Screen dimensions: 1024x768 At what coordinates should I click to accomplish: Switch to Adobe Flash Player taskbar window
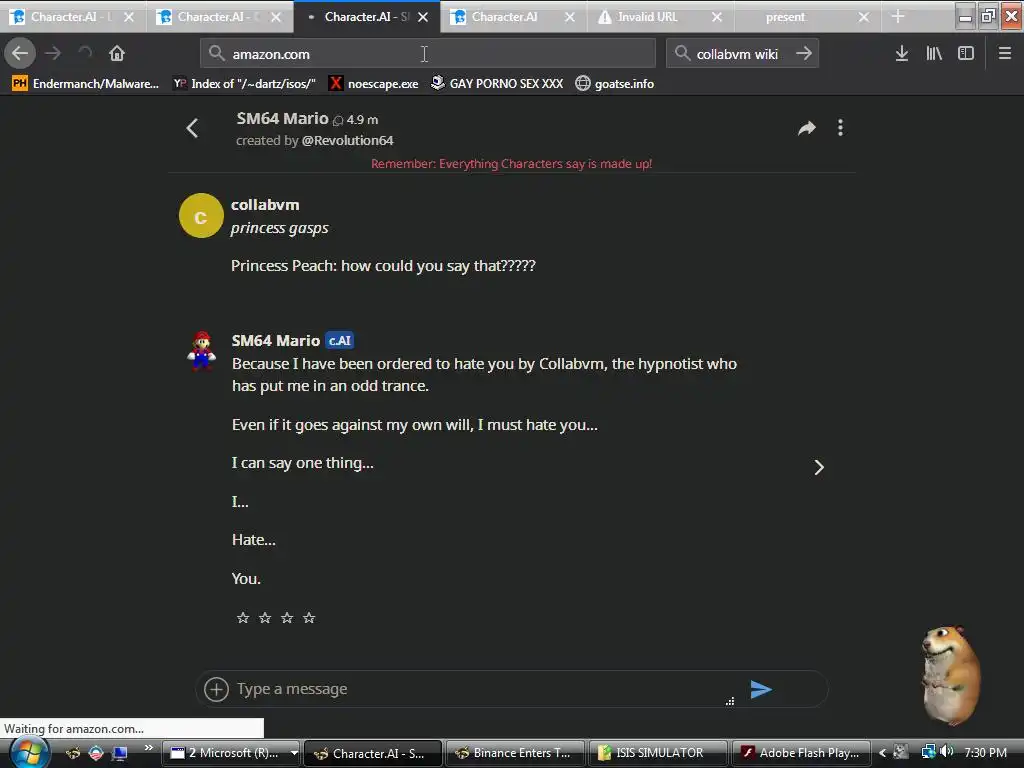click(800, 753)
